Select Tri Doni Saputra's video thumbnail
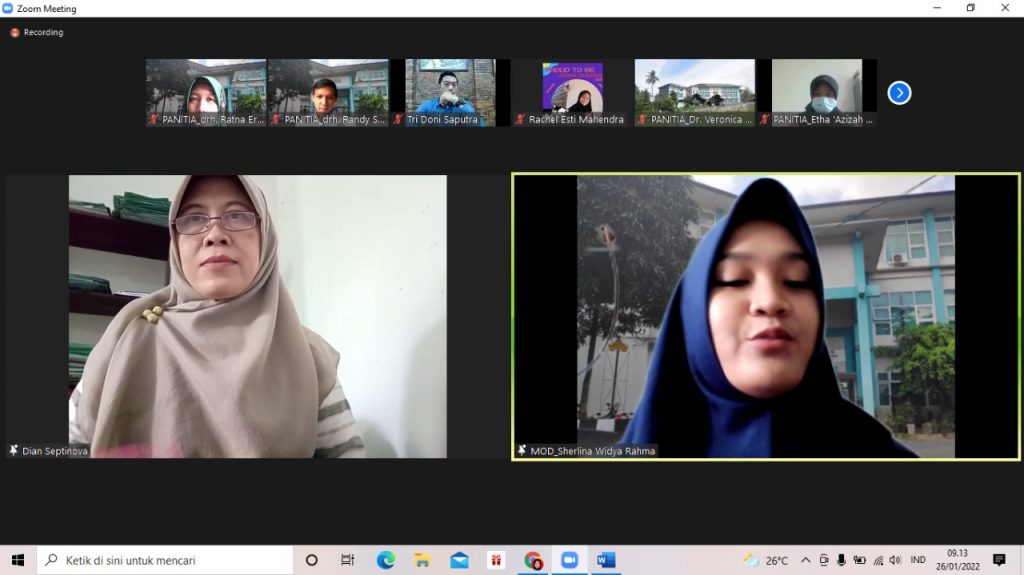 [450, 92]
